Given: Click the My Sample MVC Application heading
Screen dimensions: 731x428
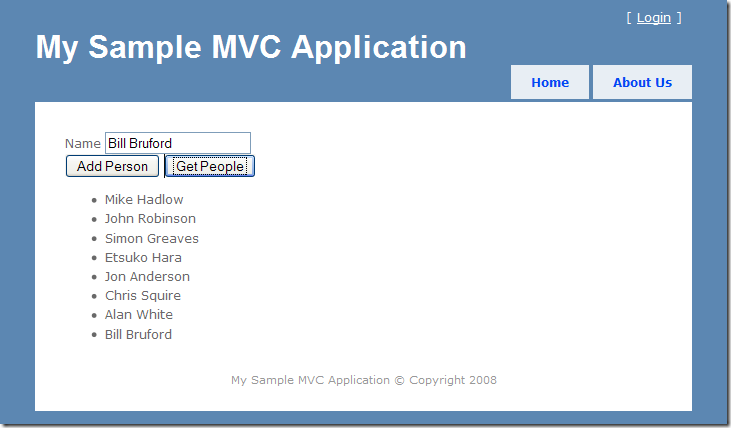Looking at the screenshot, I should pos(251,47).
